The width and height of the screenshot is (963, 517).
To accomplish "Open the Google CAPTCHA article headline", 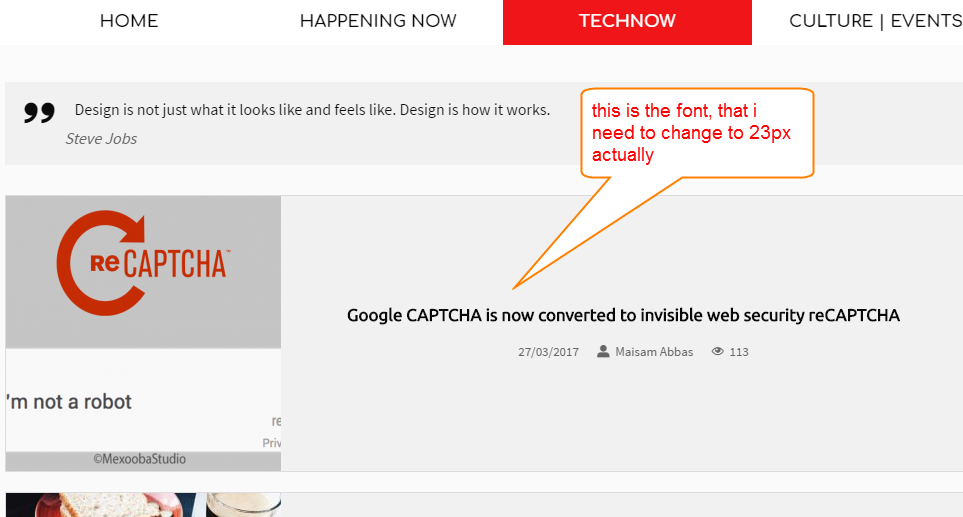I will 623,315.
